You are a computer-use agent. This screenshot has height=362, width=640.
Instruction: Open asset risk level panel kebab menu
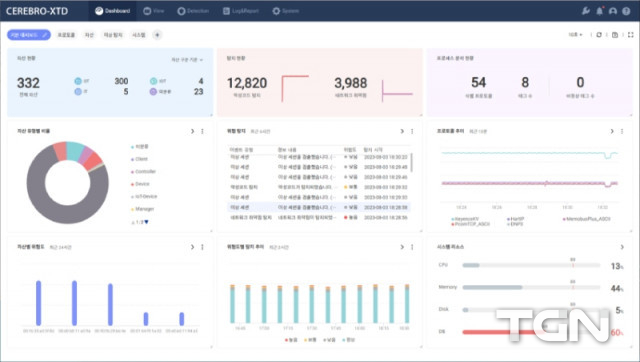point(202,247)
